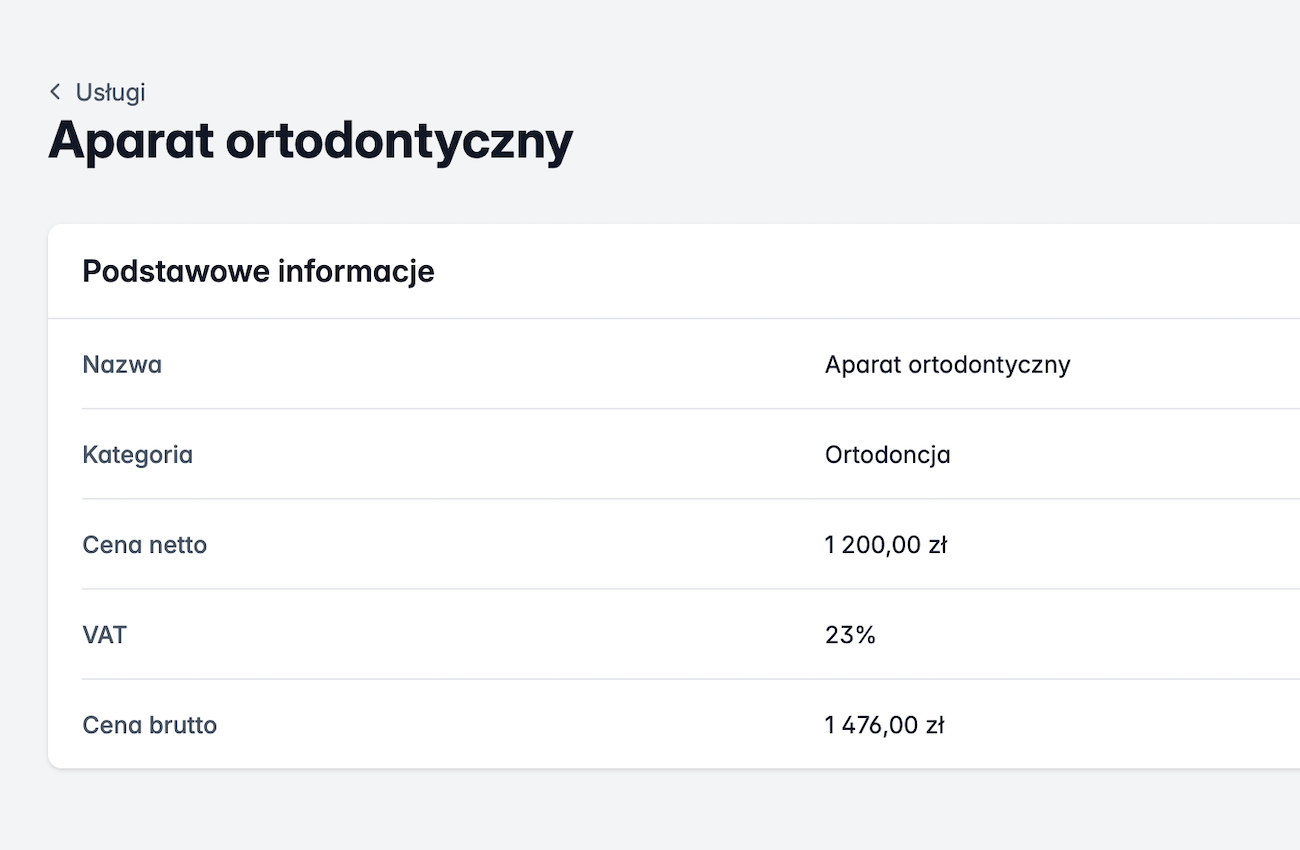Click the Nazwa label
This screenshot has width=1300, height=850.
(122, 364)
